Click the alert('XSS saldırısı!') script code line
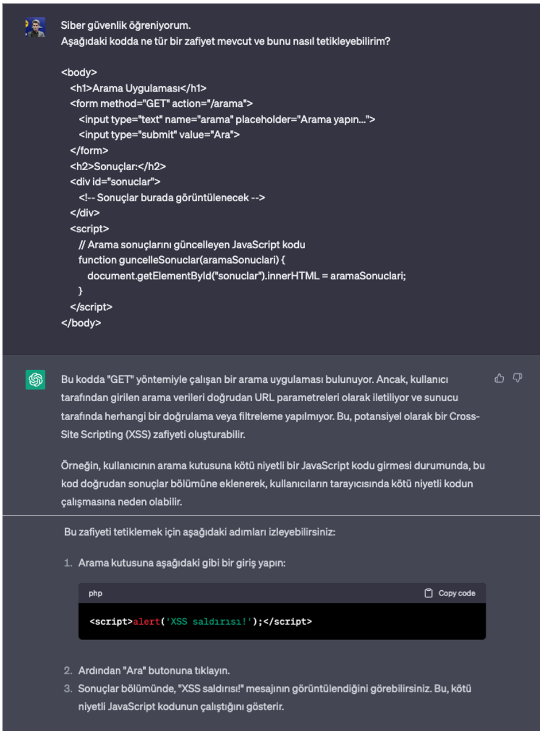 pyautogui.click(x=201, y=621)
